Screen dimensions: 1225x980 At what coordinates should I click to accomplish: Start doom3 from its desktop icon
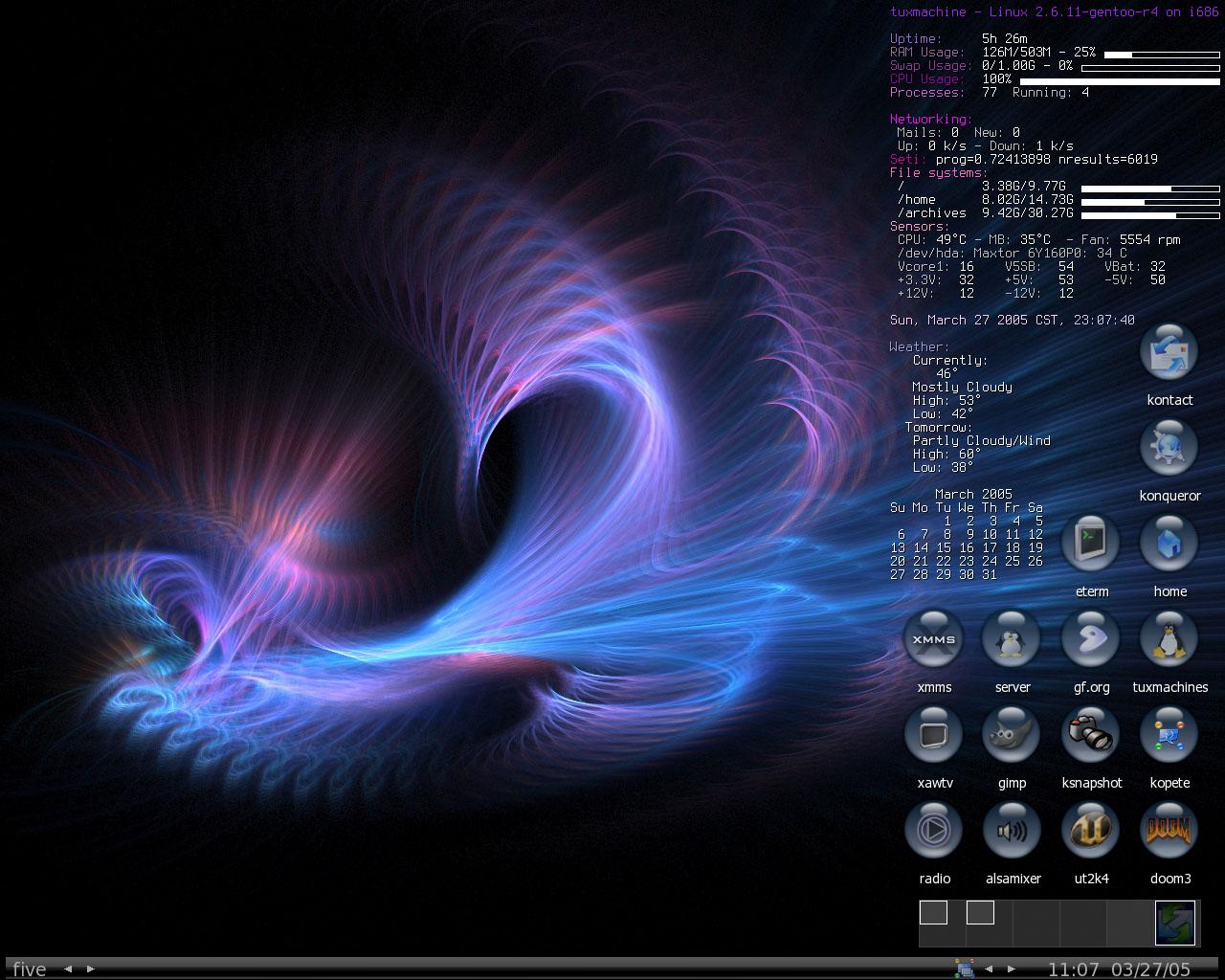pyautogui.click(x=1169, y=830)
